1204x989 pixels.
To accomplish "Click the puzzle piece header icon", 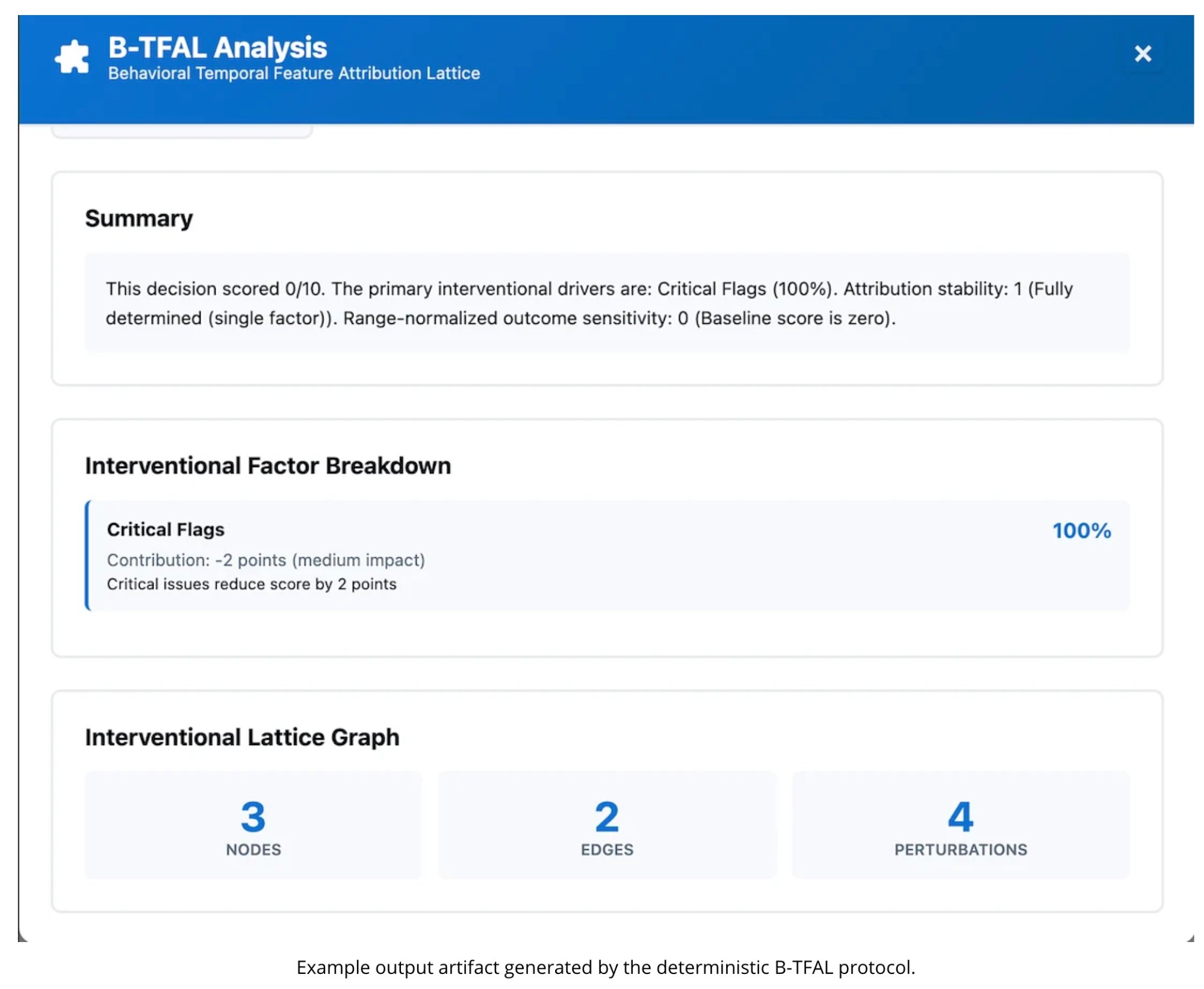I will [72, 57].
